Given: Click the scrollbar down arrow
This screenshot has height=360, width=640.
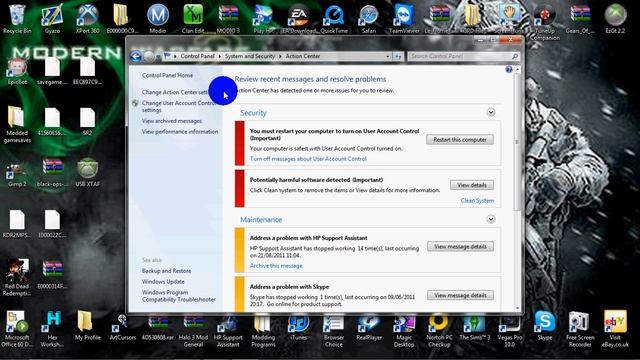Looking at the screenshot, I should point(518,309).
